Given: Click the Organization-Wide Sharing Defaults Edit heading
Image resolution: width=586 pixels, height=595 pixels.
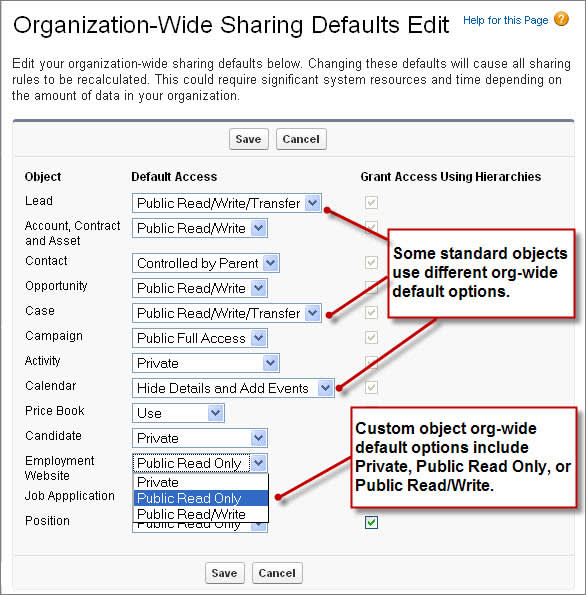Looking at the screenshot, I should (x=231, y=25).
